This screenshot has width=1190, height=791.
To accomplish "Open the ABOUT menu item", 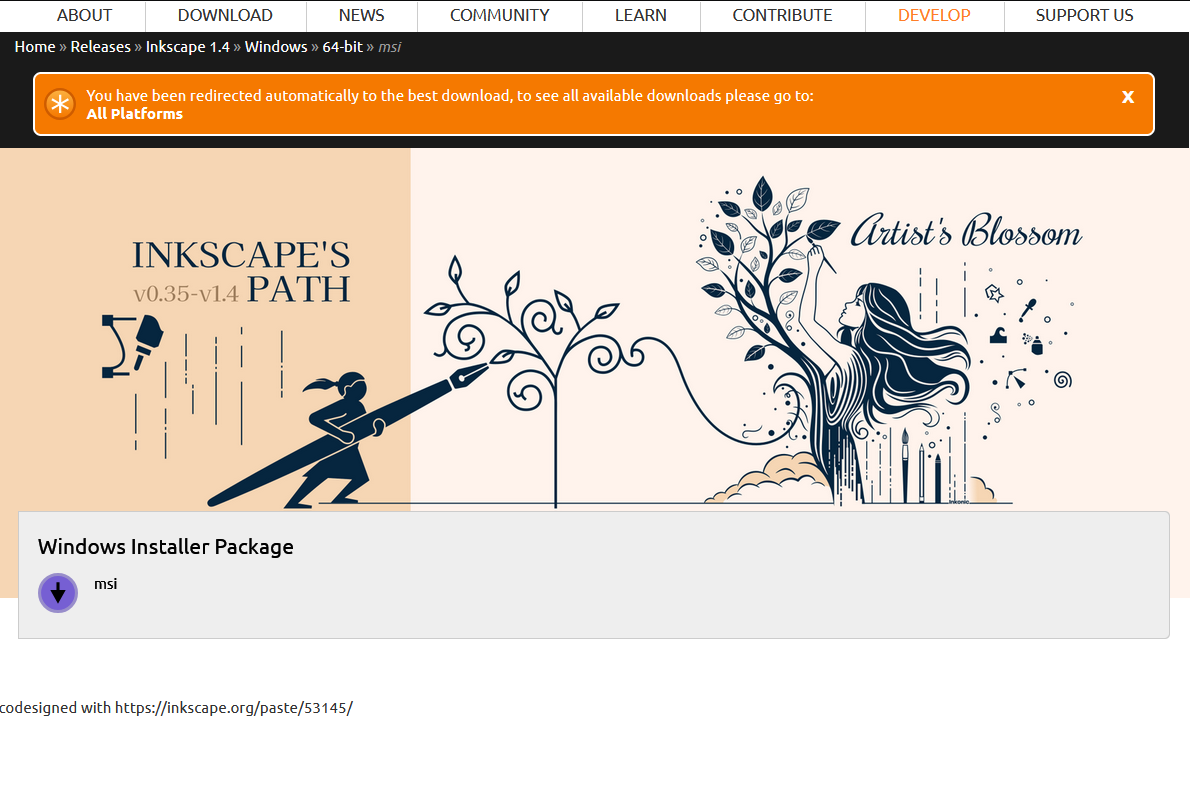I will [x=84, y=15].
